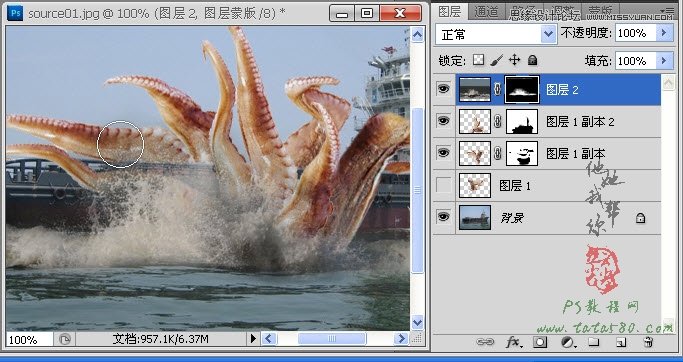Click the horizontal scroll right arrow
683x362 pixels.
pyautogui.click(x=400, y=338)
